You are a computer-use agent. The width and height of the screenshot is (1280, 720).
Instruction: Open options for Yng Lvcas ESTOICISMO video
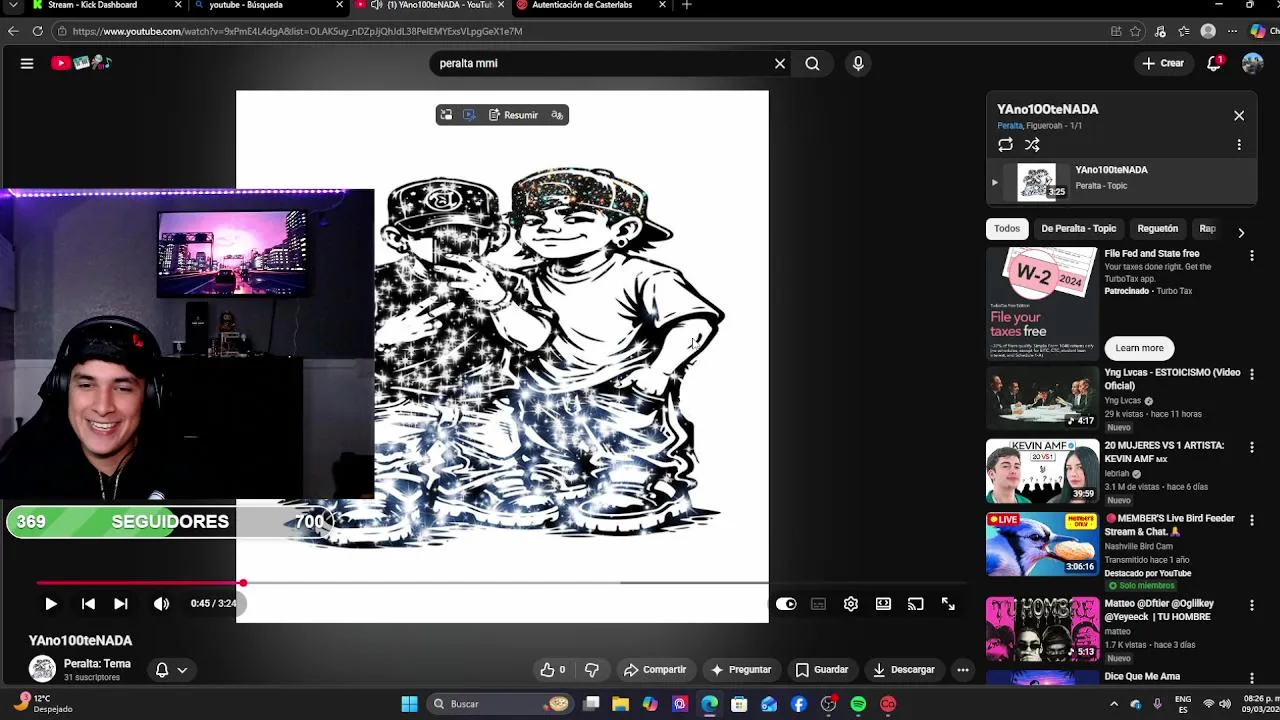click(1252, 374)
